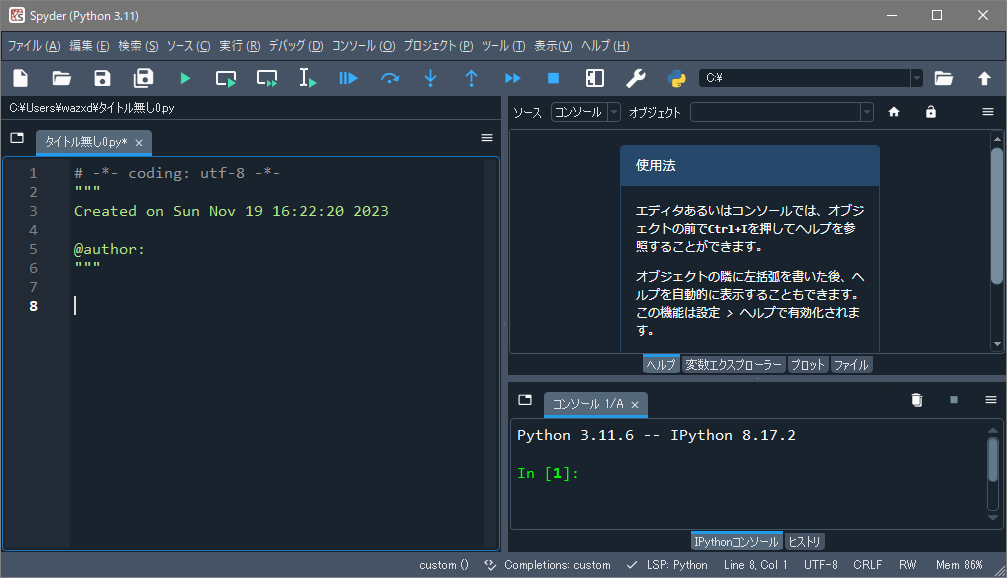The height and width of the screenshot is (578, 1007).
Task: Toggle the Help pane lock icon
Action: click(x=931, y=112)
